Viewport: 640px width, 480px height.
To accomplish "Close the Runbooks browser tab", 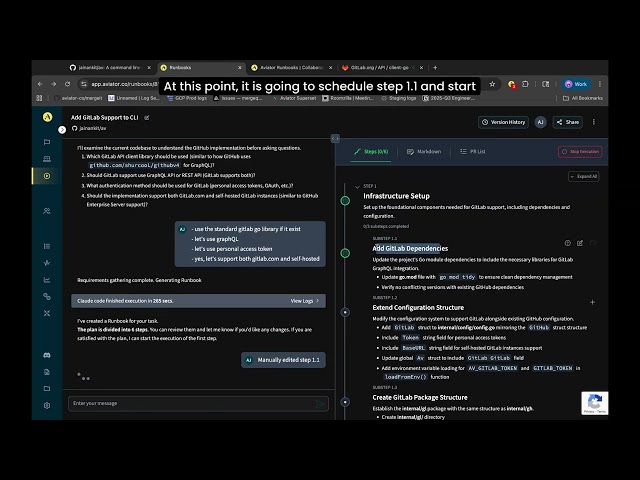I will 240,68.
